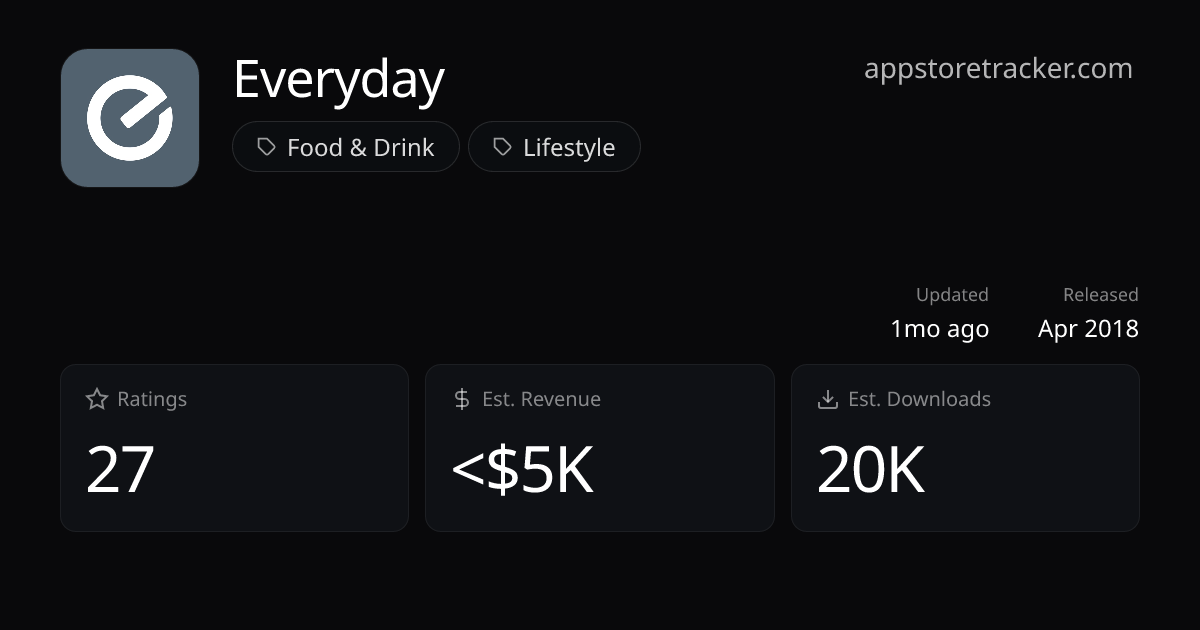This screenshot has width=1200, height=630.
Task: Click the Updated label
Action: [x=952, y=295]
